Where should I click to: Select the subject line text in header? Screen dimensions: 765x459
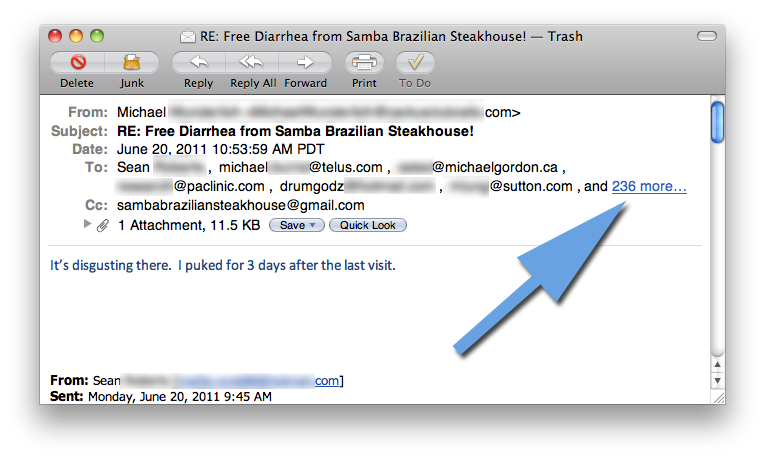(295, 131)
